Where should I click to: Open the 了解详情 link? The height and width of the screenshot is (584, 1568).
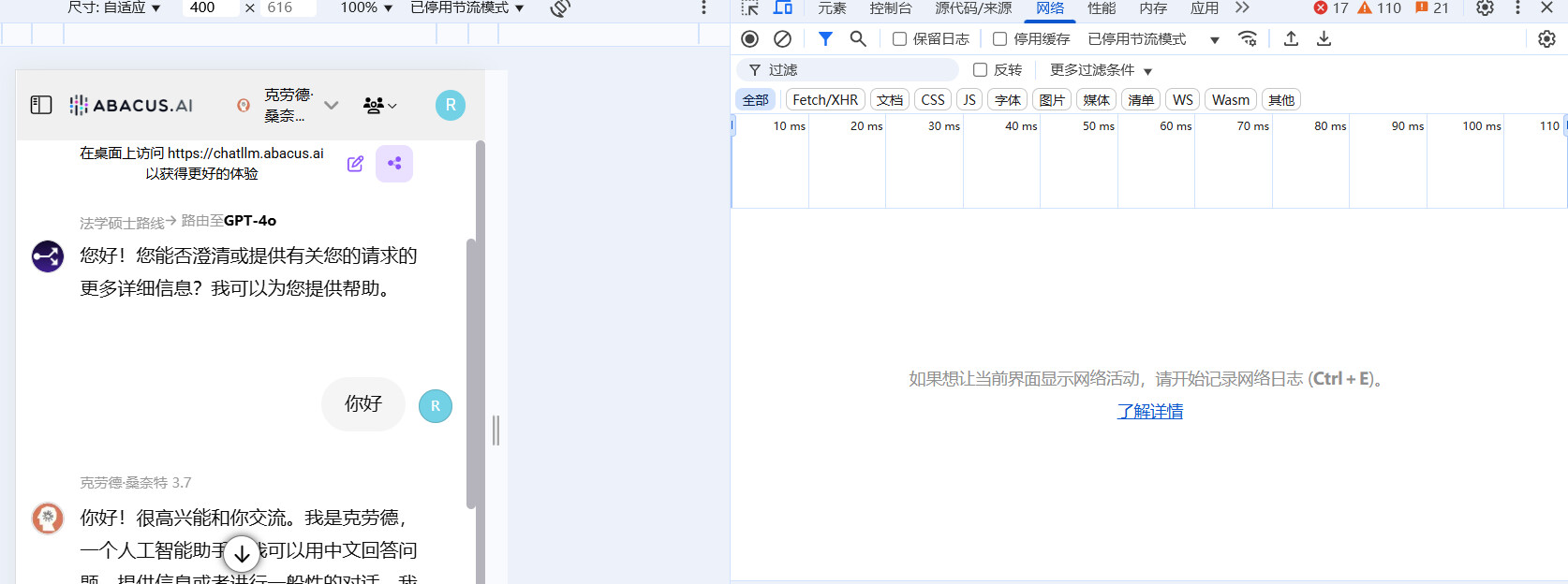coord(1149,411)
